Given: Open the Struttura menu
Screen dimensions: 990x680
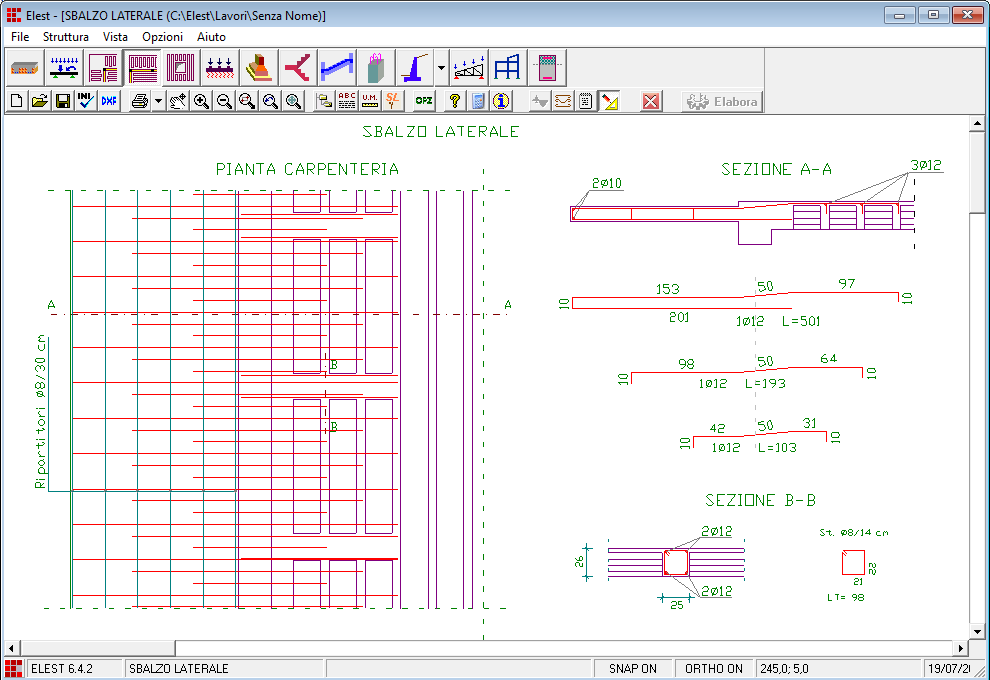Looking at the screenshot, I should [x=66, y=36].
